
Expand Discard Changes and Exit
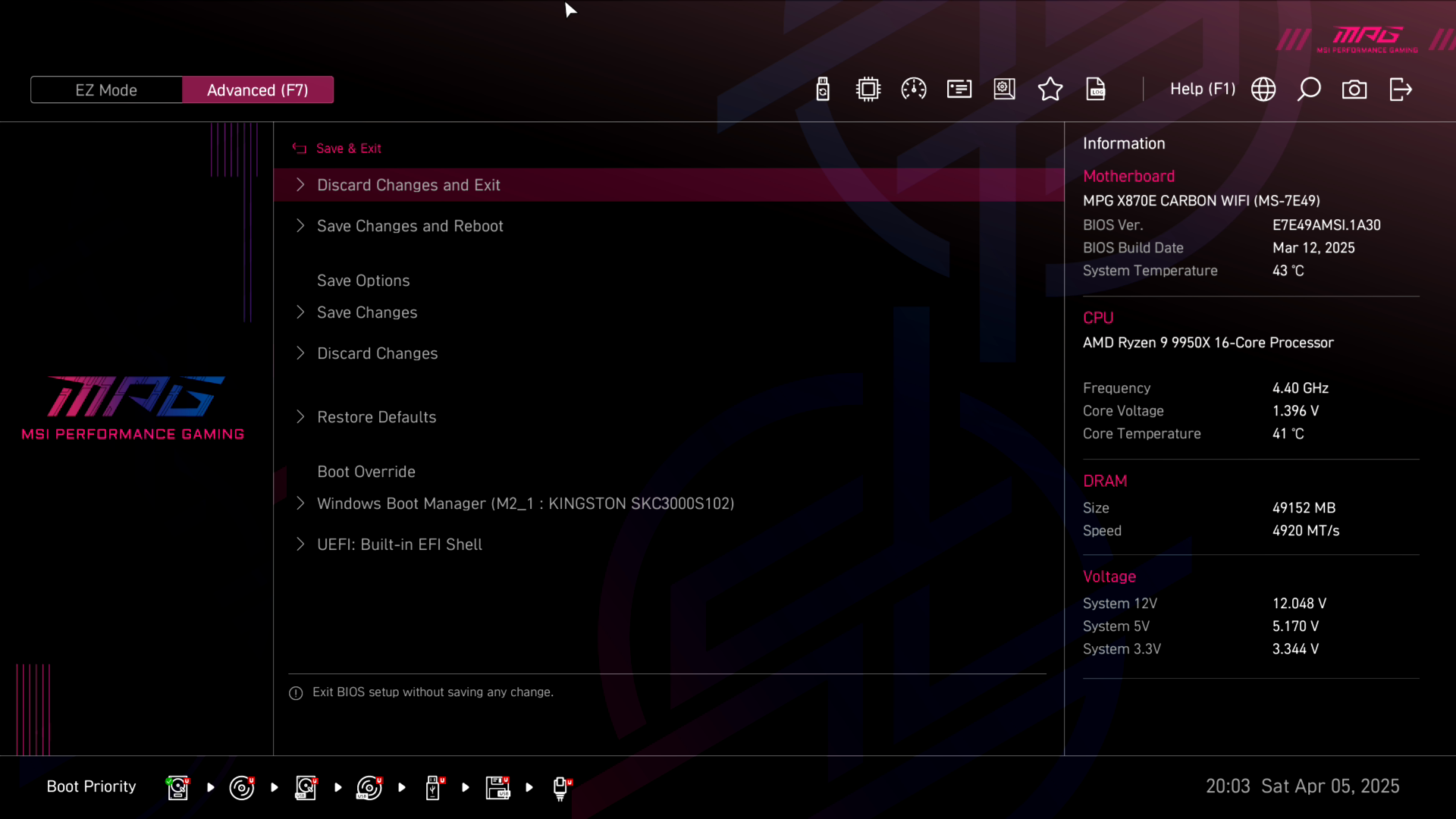pyautogui.click(x=408, y=185)
